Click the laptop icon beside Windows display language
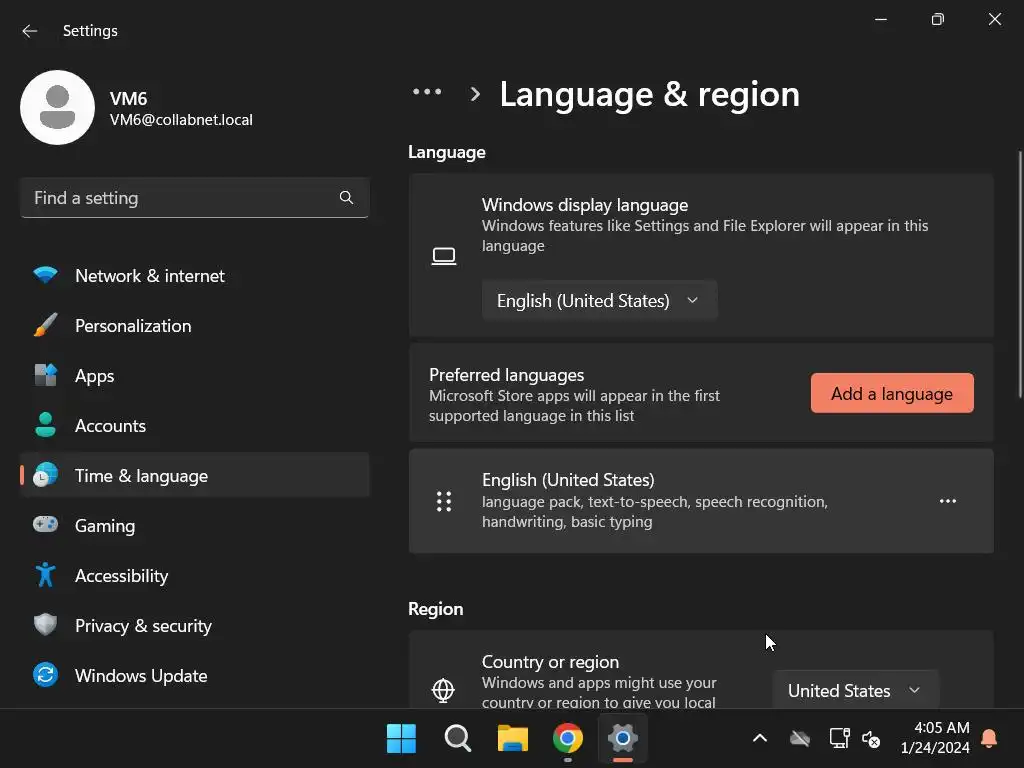Viewport: 1024px width, 768px height. 444,256
